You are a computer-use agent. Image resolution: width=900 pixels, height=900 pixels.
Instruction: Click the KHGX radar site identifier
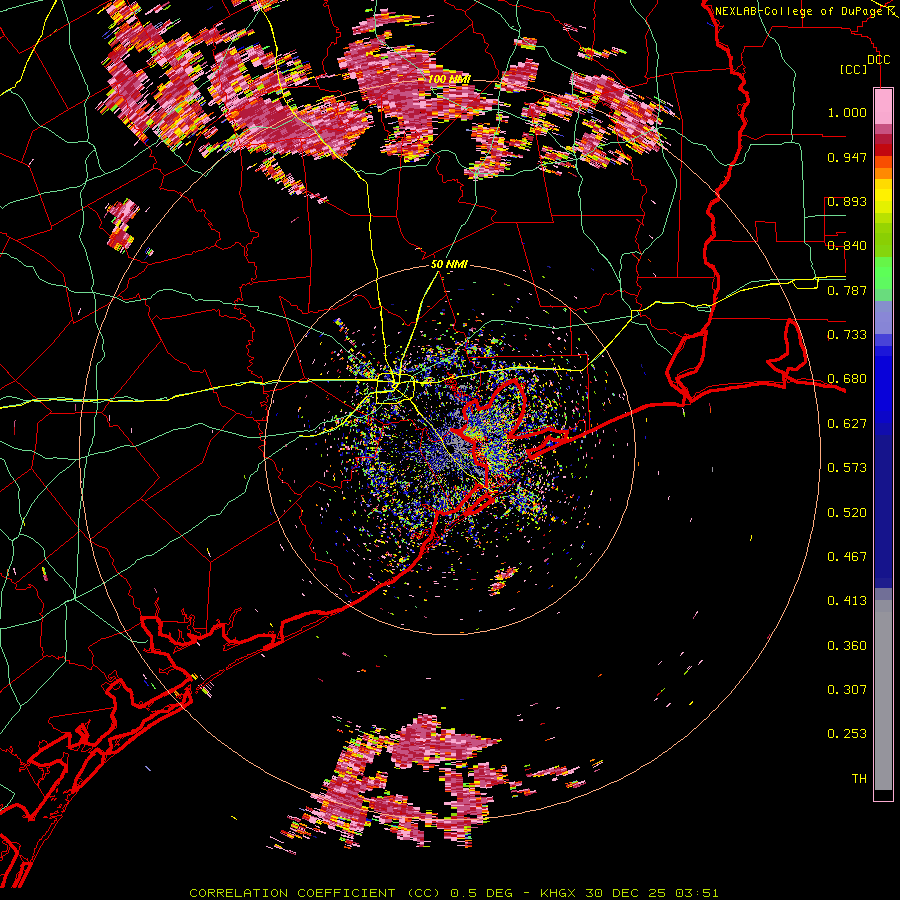point(557,893)
